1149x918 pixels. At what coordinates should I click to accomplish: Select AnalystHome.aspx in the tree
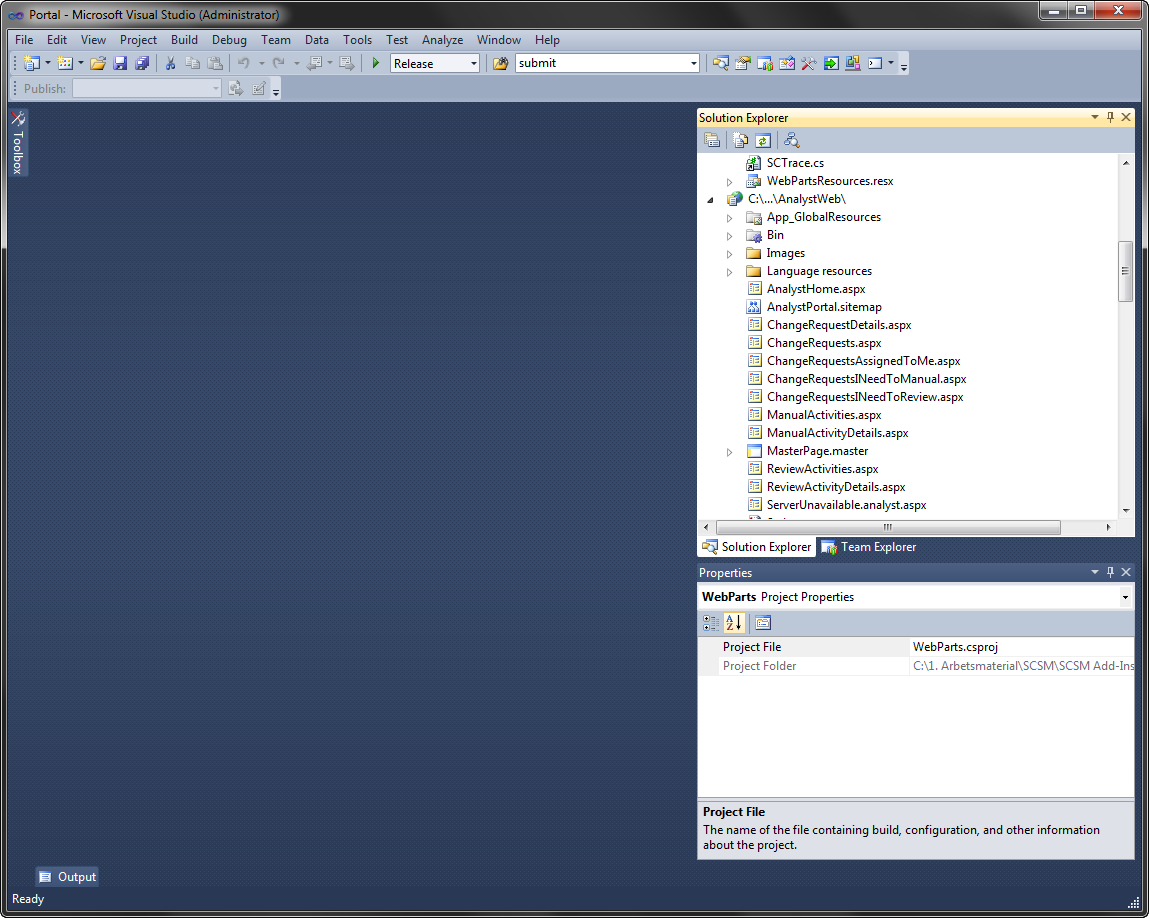click(816, 289)
